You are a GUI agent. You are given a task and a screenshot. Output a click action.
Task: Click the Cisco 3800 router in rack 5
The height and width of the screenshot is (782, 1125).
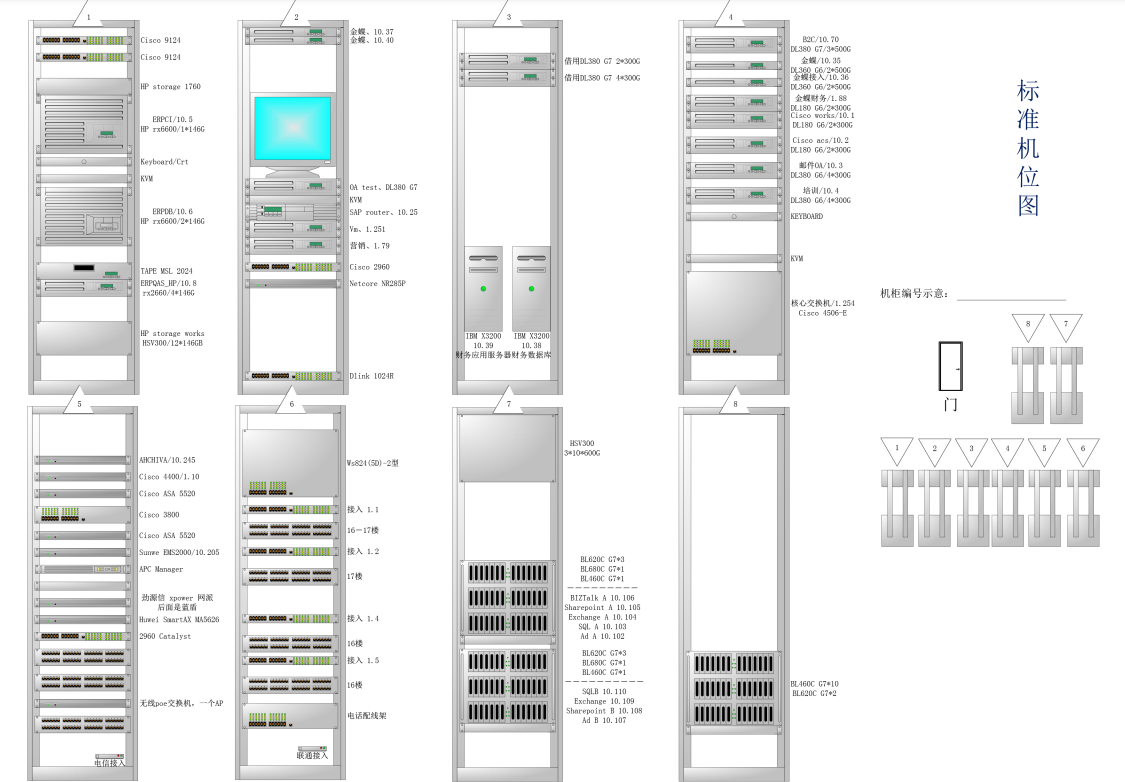(83, 515)
